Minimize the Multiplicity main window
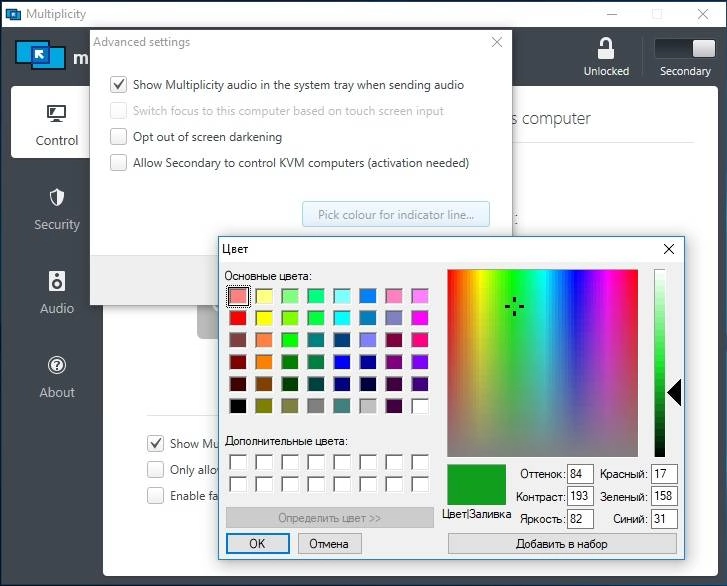This screenshot has width=727, height=586. coord(612,14)
